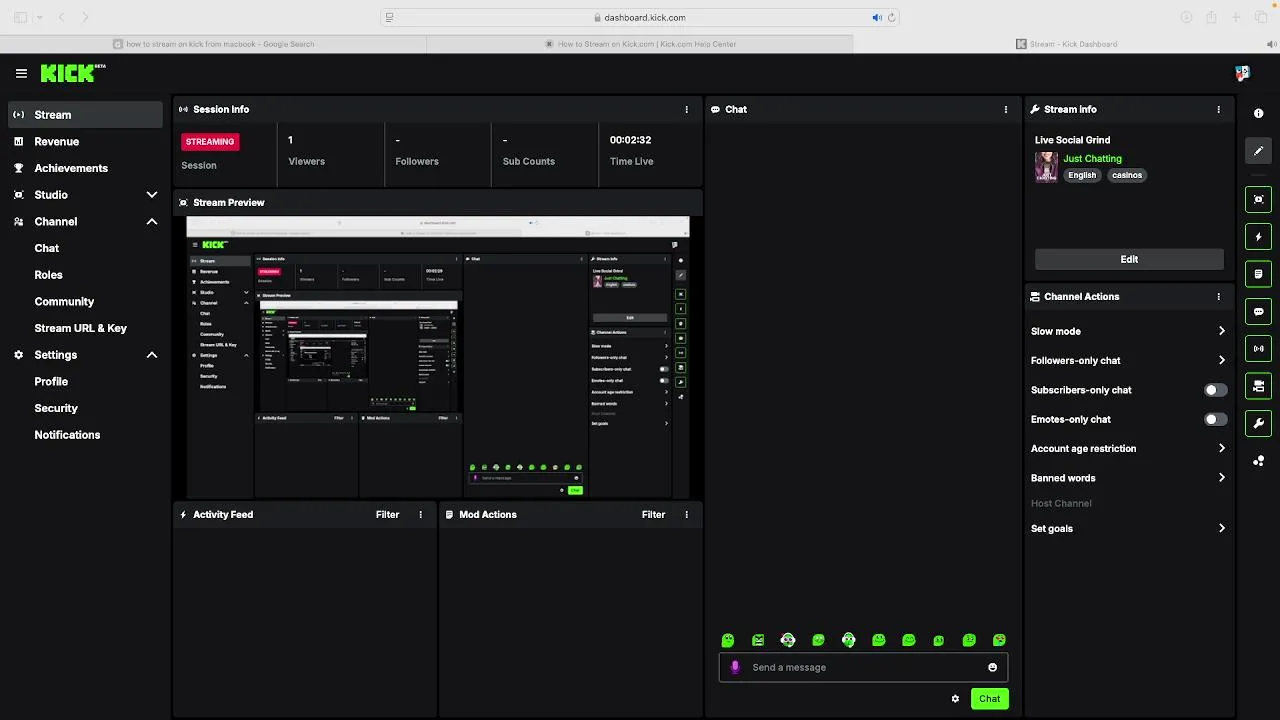Click the stream preview thumbnail
Screen dimensions: 1280x720
point(438,357)
